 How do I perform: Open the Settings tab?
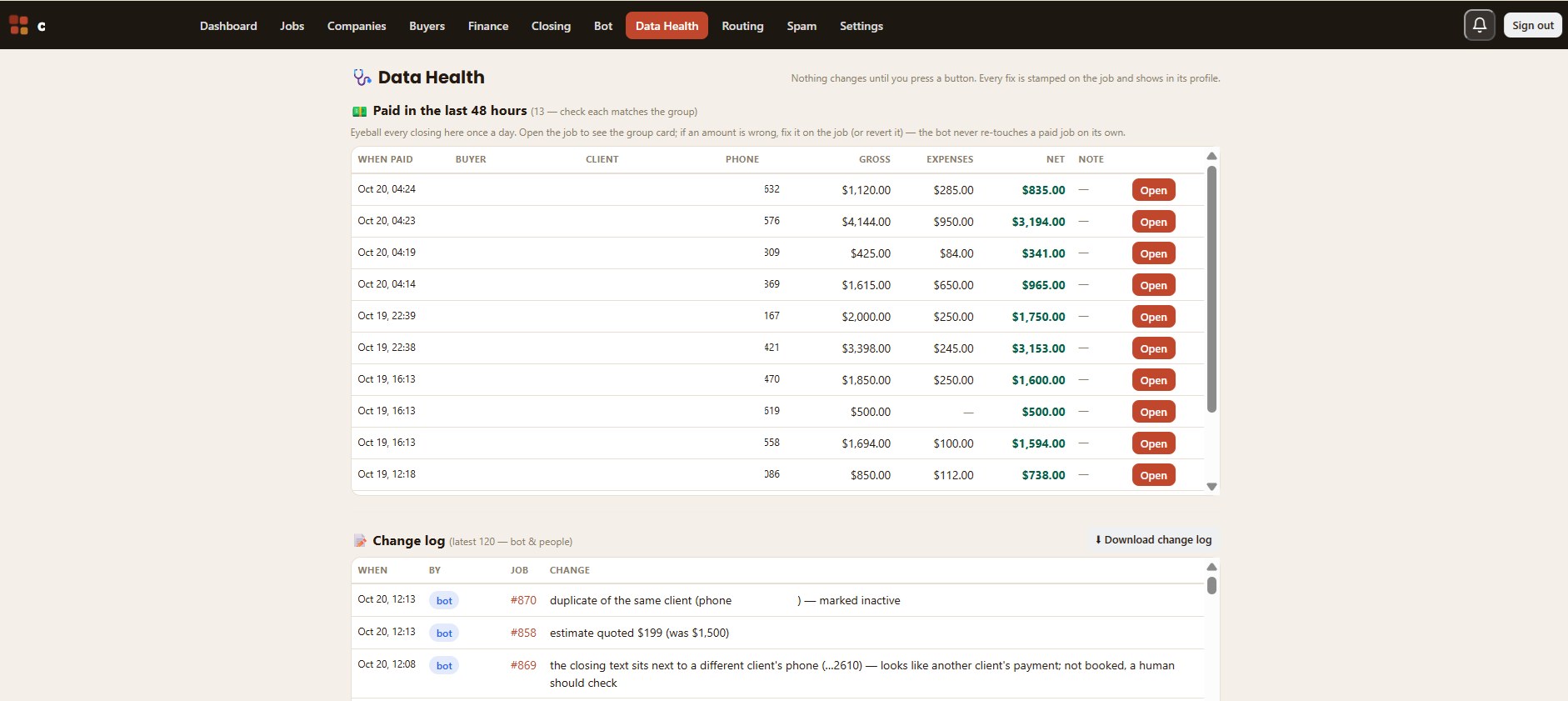point(861,26)
